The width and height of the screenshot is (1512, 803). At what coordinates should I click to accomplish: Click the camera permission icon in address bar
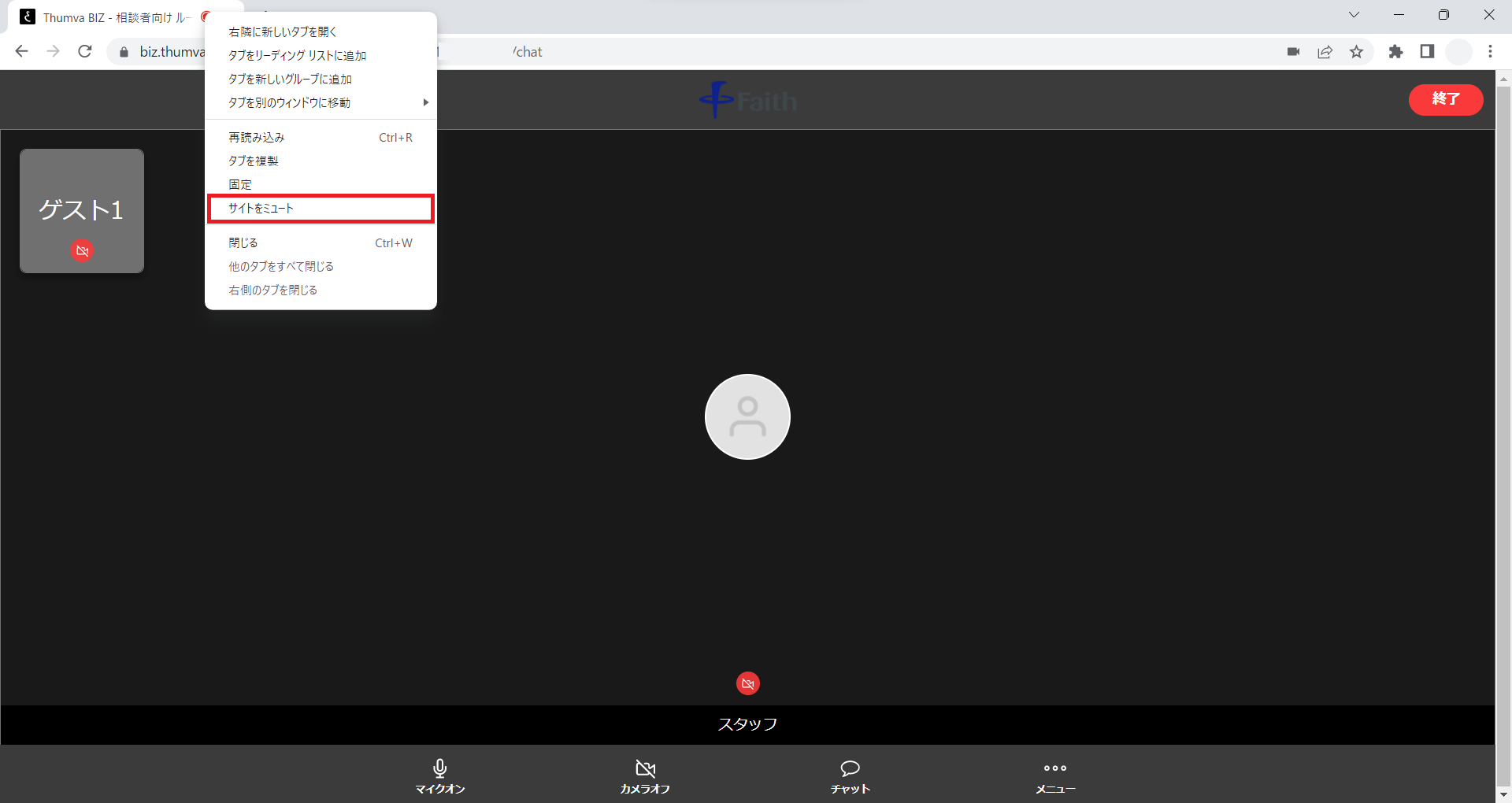point(1293,52)
